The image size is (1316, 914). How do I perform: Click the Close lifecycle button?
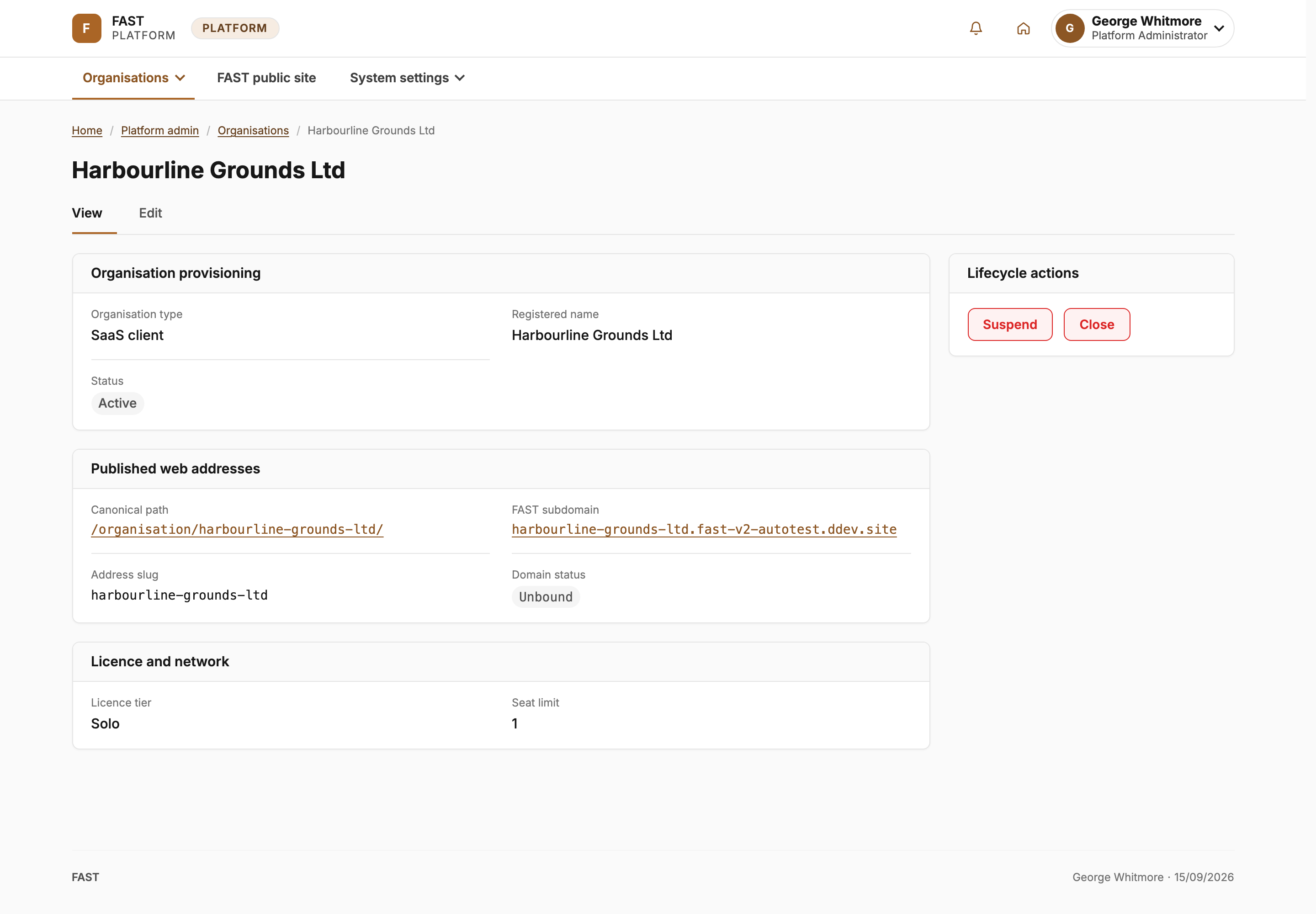click(x=1097, y=325)
